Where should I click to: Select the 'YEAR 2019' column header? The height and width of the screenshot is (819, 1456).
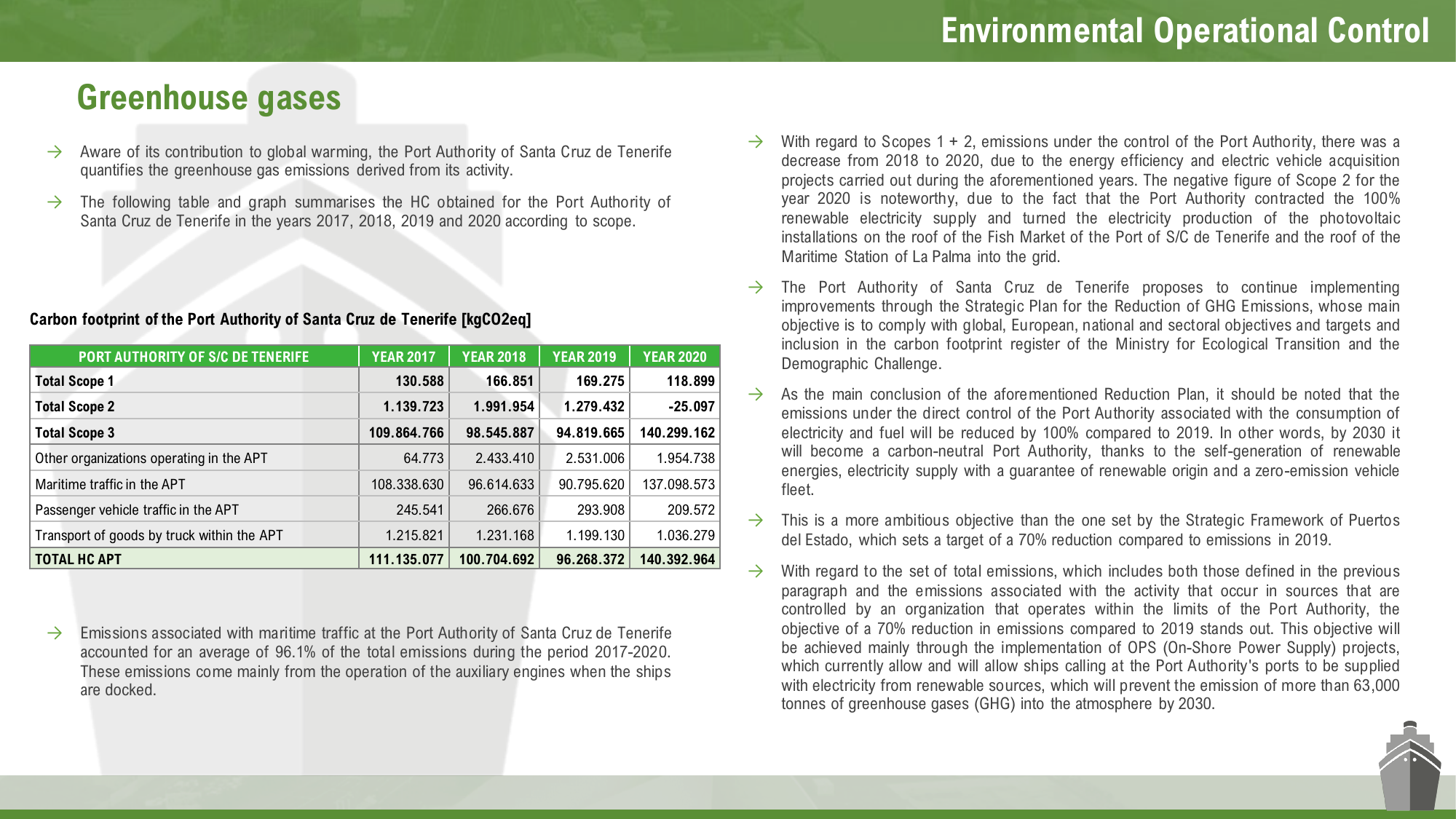point(584,357)
